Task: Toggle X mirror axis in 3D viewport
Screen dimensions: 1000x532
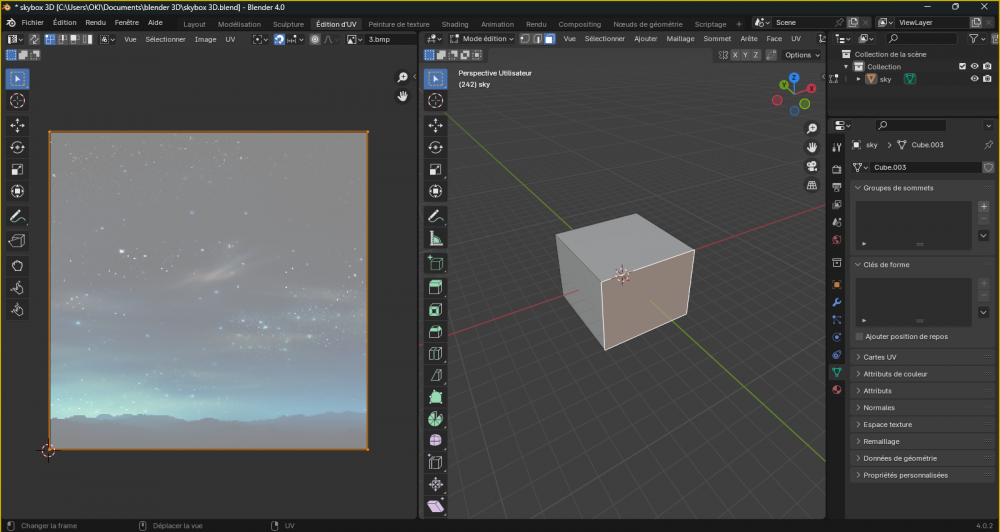Action: pyautogui.click(x=735, y=55)
